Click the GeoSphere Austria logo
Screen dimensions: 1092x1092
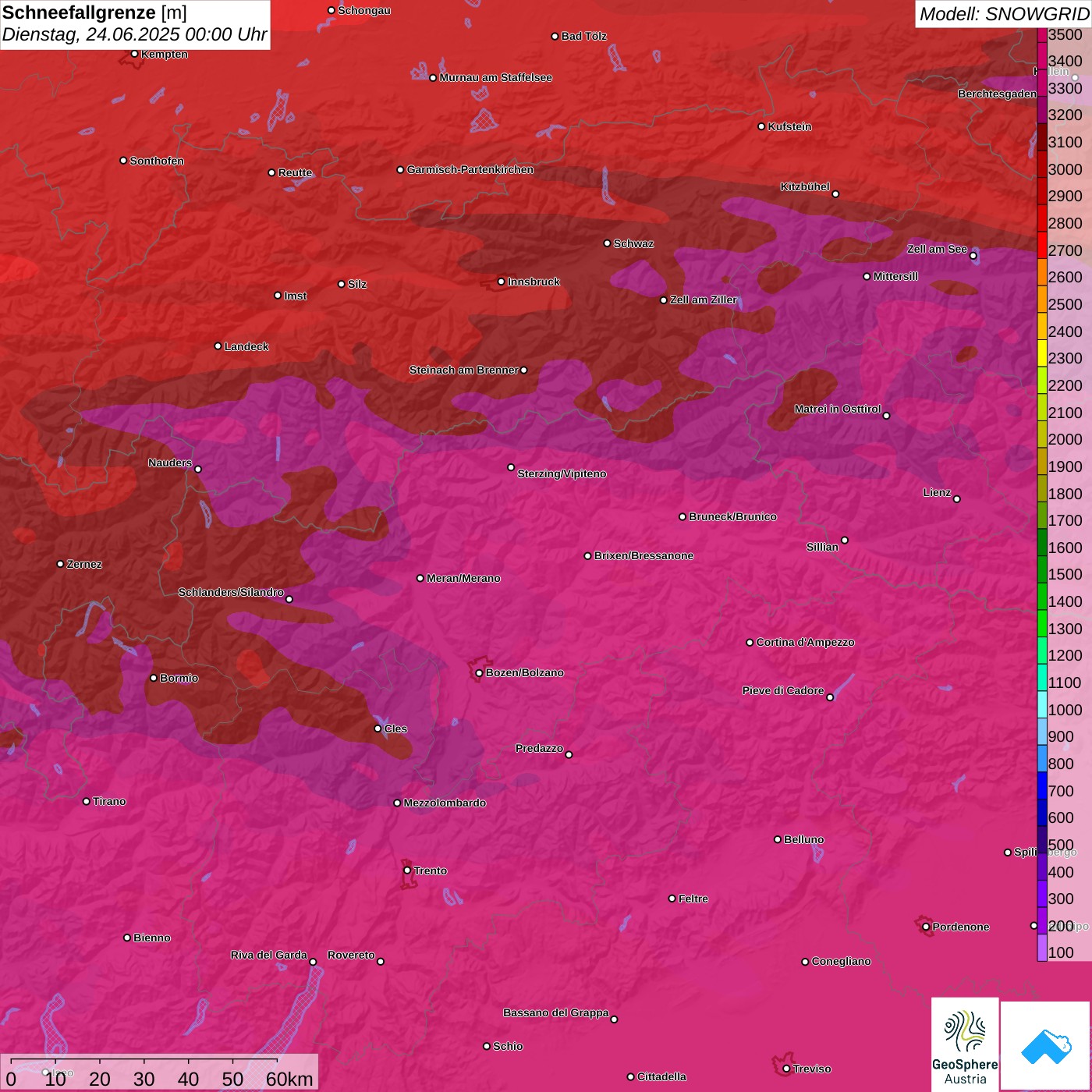tap(965, 1044)
